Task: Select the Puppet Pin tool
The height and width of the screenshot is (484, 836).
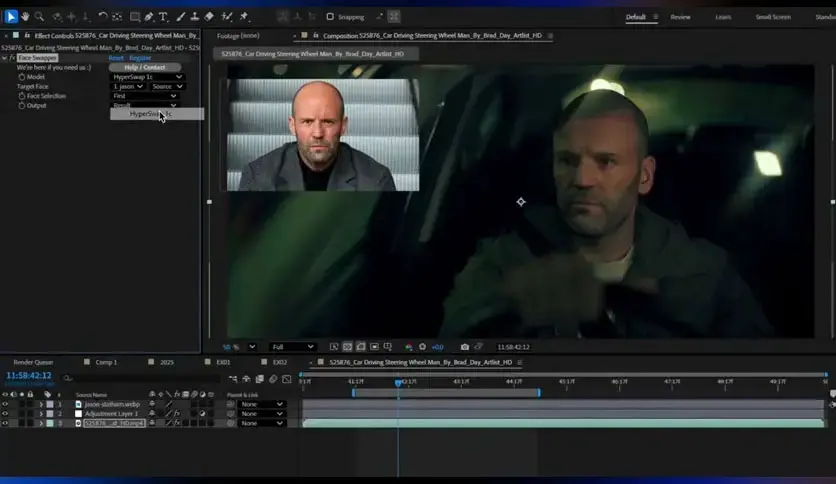Action: [x=244, y=17]
